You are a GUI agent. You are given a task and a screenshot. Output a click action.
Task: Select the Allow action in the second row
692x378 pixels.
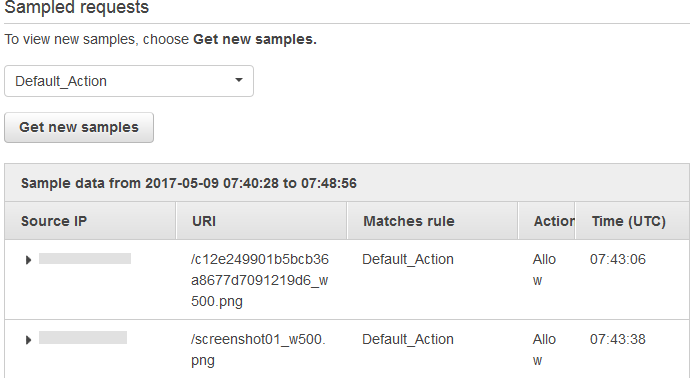point(544,350)
